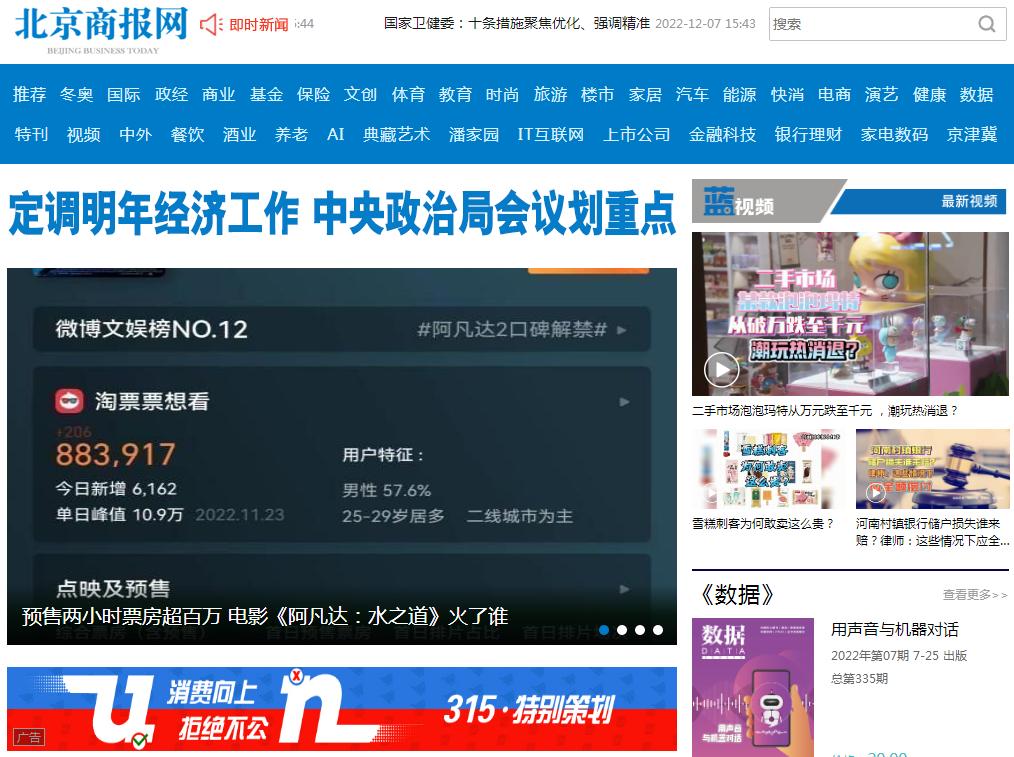Select the second carousel dot
Image resolution: width=1014 pixels, height=757 pixels.
pos(622,630)
